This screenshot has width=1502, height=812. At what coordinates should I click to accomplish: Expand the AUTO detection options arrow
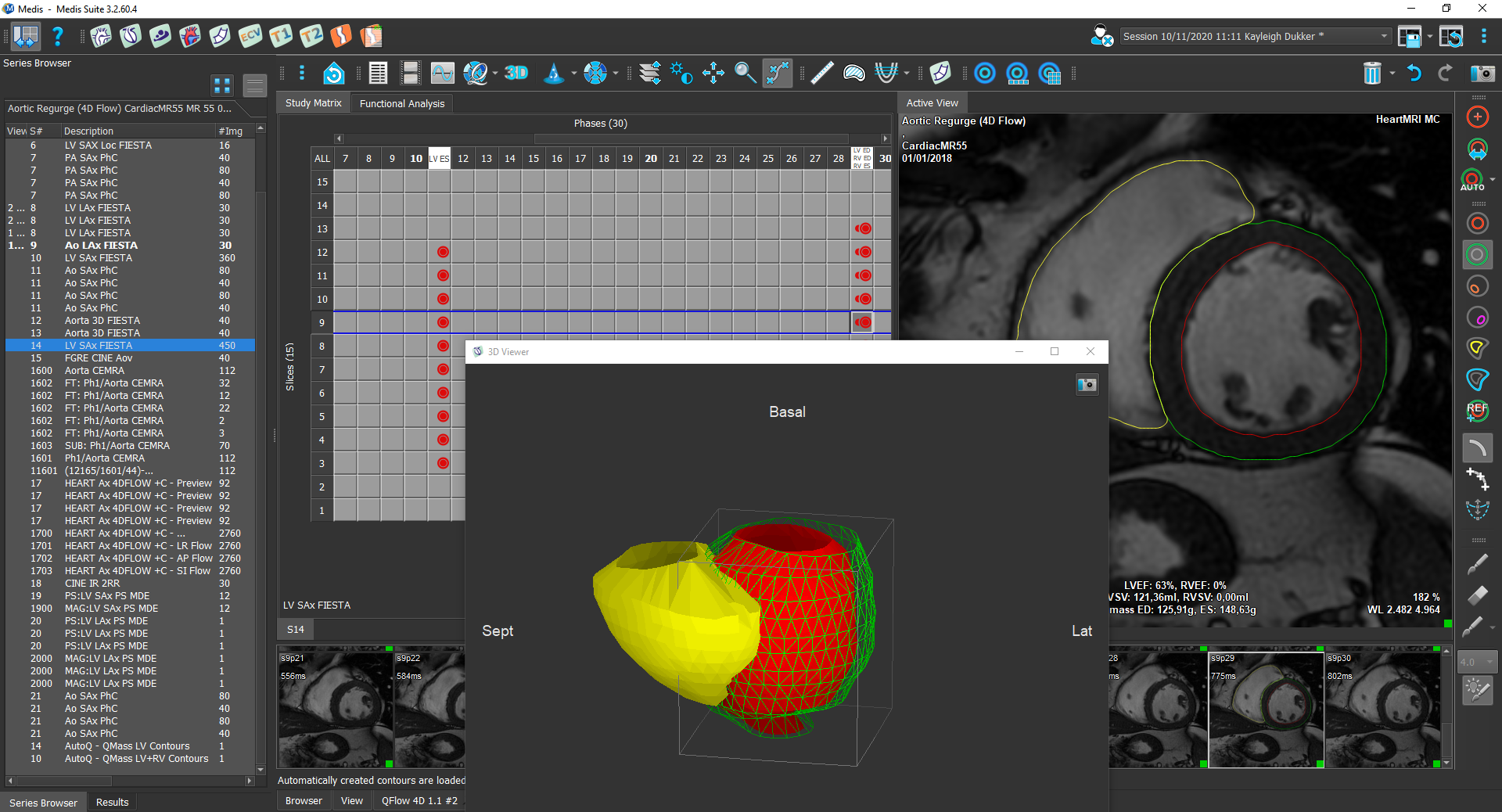pyautogui.click(x=1491, y=180)
